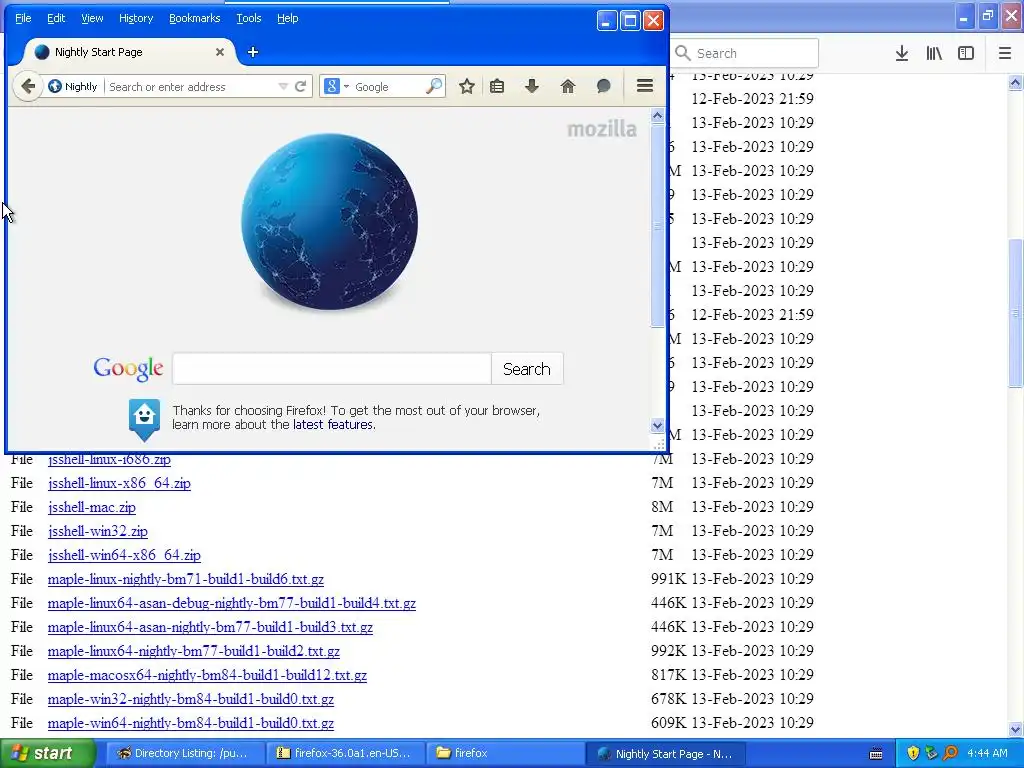Open the Edit menu
The height and width of the screenshot is (768, 1024).
pos(56,18)
